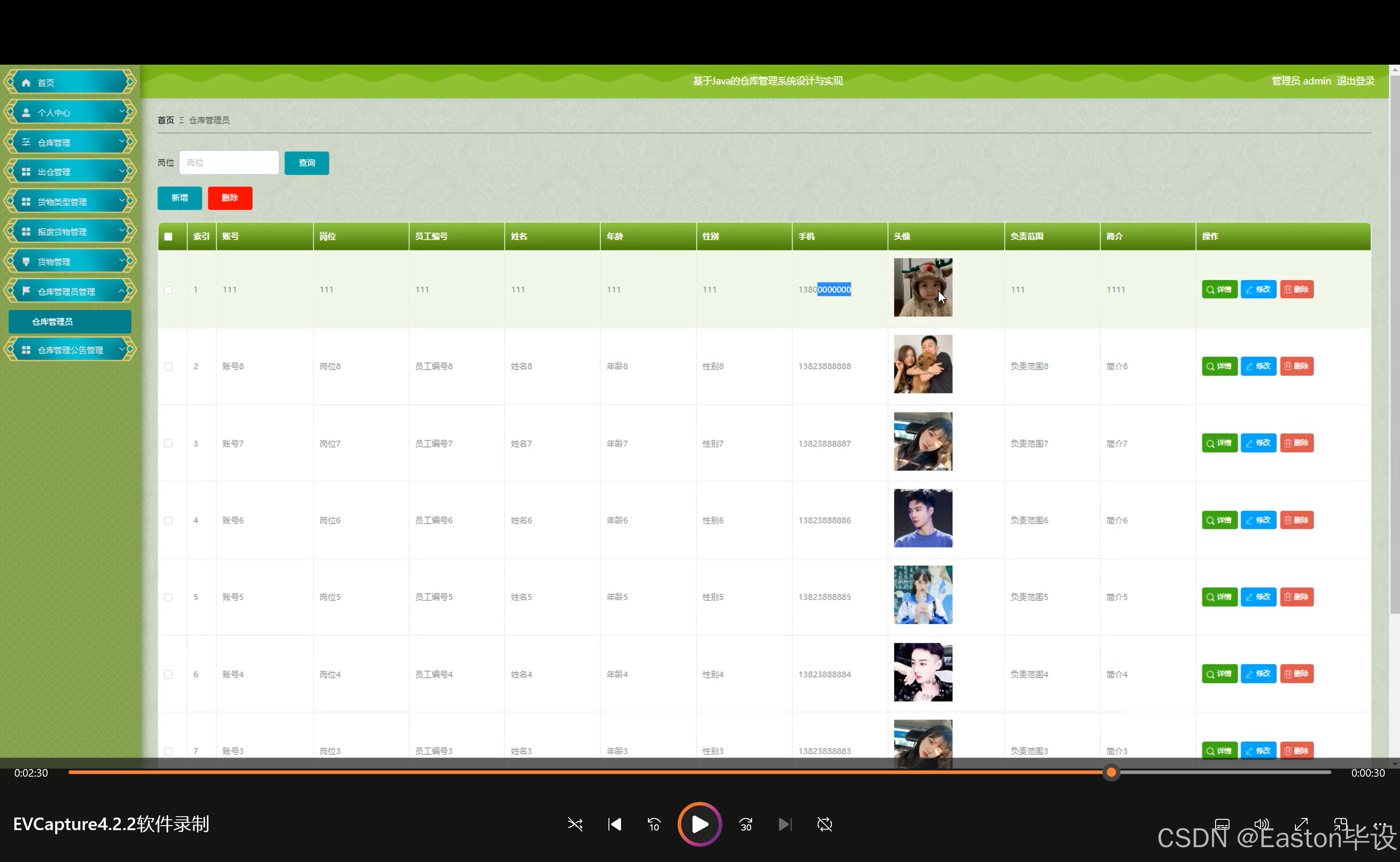Play the paused video

700,824
